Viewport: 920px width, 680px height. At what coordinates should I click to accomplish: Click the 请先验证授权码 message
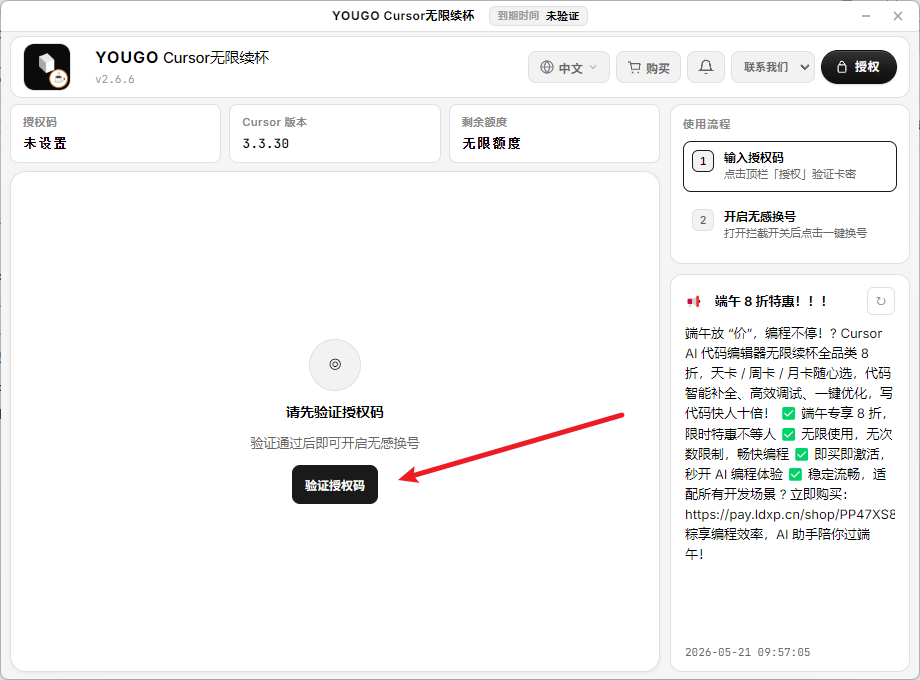pyautogui.click(x=335, y=412)
